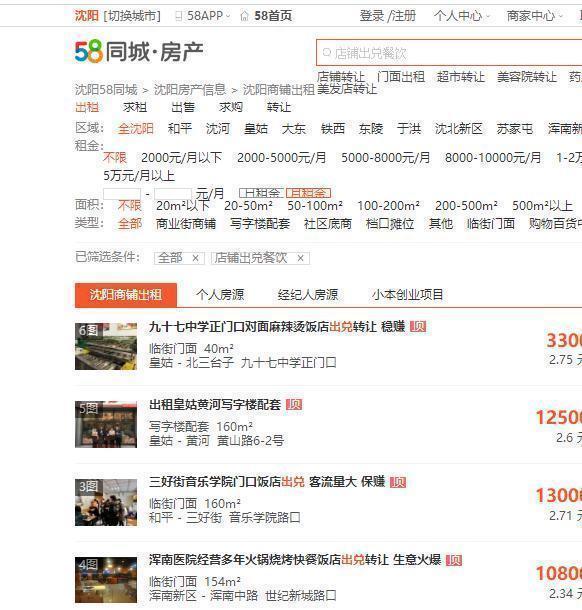Click the phone icon beside 58APP

click(x=179, y=16)
